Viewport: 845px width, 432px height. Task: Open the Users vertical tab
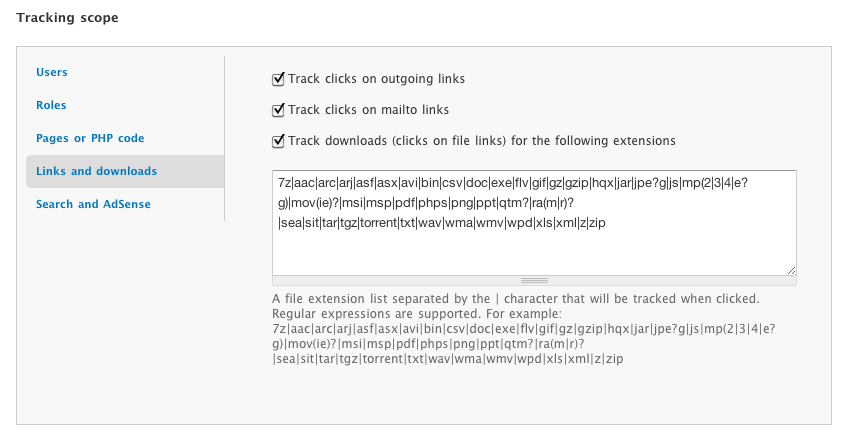pyautogui.click(x=52, y=72)
